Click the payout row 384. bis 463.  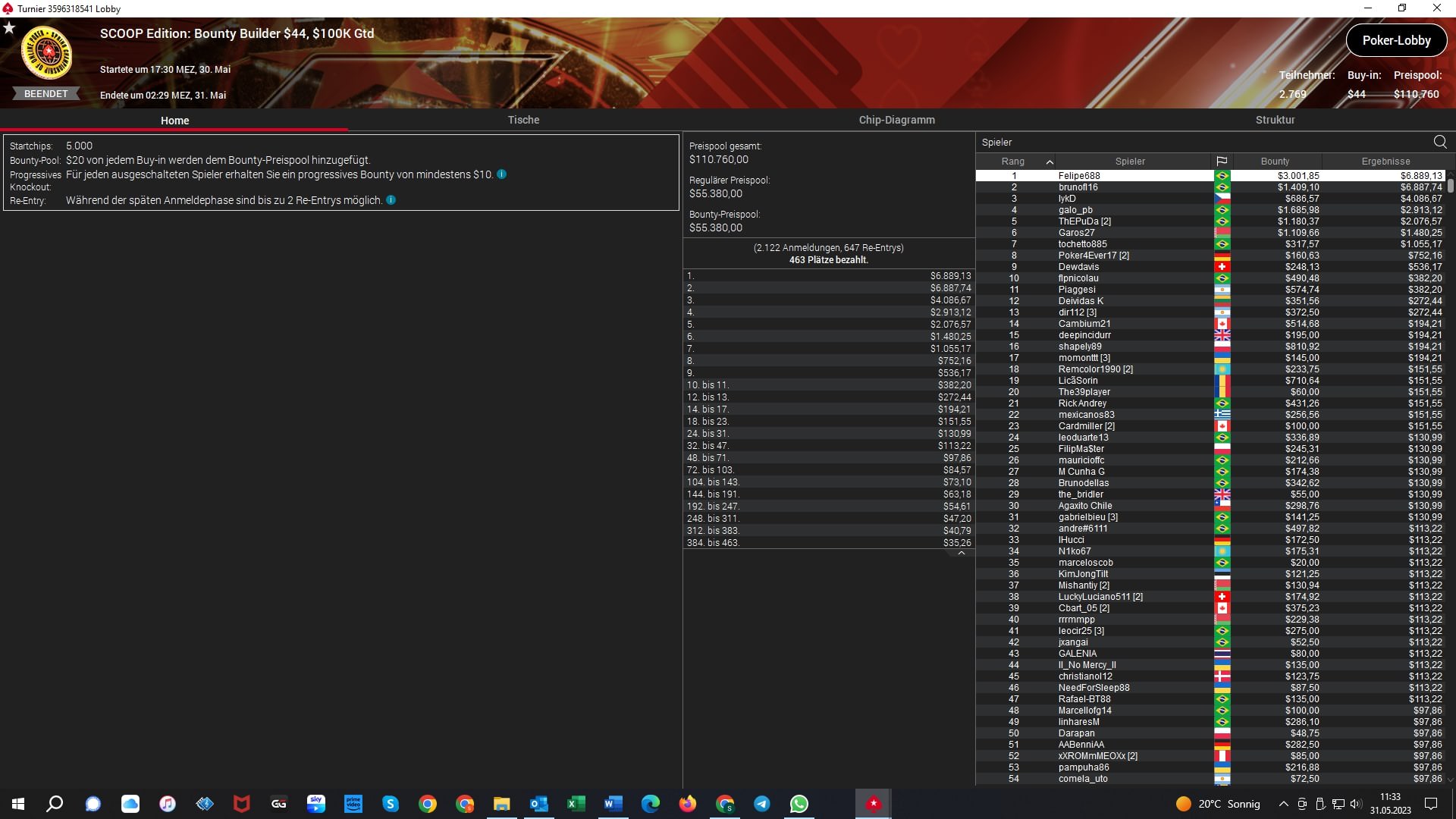(x=829, y=543)
